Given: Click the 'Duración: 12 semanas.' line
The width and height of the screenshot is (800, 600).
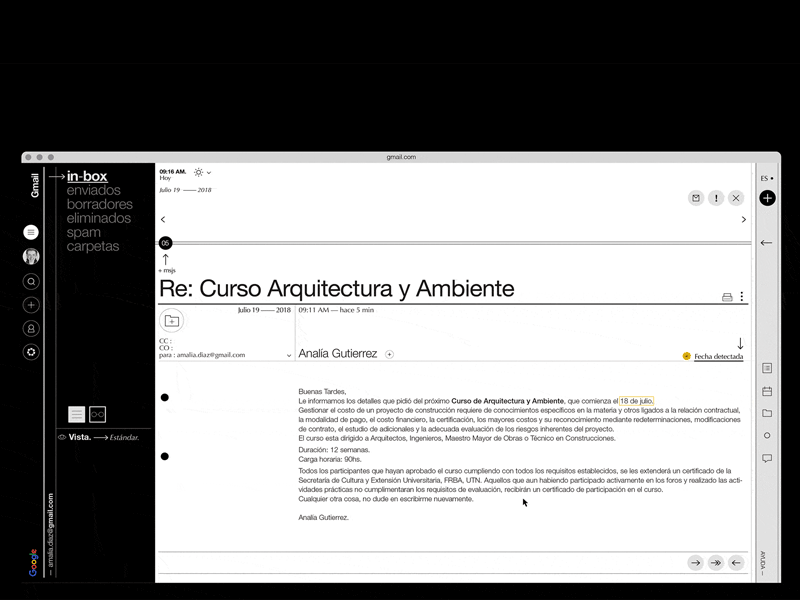Looking at the screenshot, I should click(x=334, y=450).
